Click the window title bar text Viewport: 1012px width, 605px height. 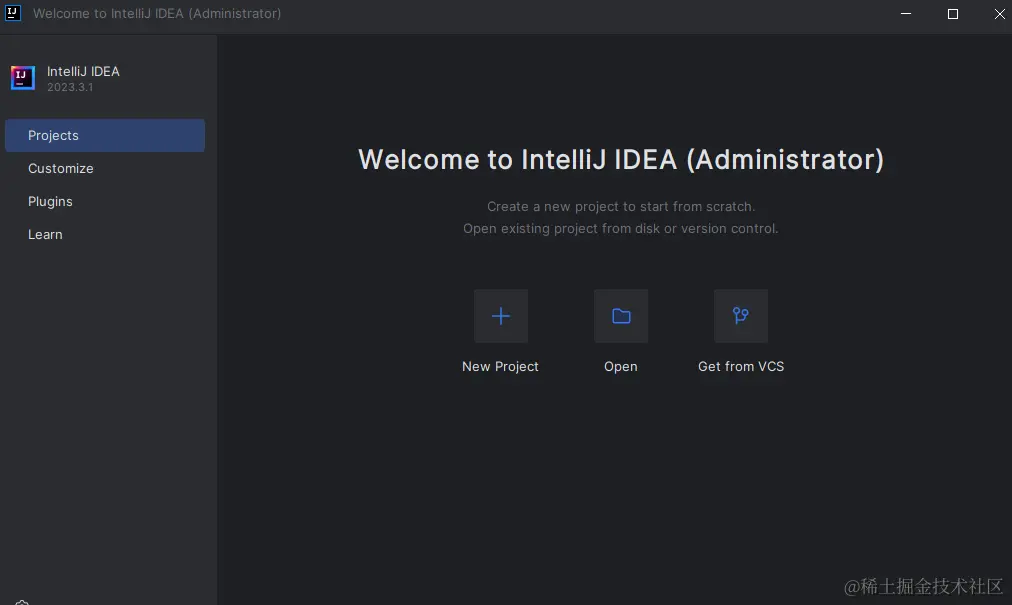157,14
